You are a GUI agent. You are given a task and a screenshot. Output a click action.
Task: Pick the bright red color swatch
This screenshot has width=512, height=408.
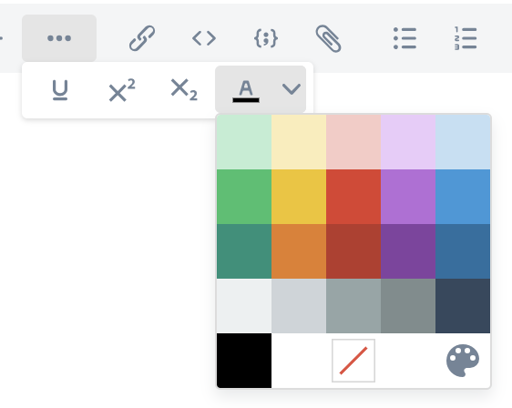(x=353, y=197)
